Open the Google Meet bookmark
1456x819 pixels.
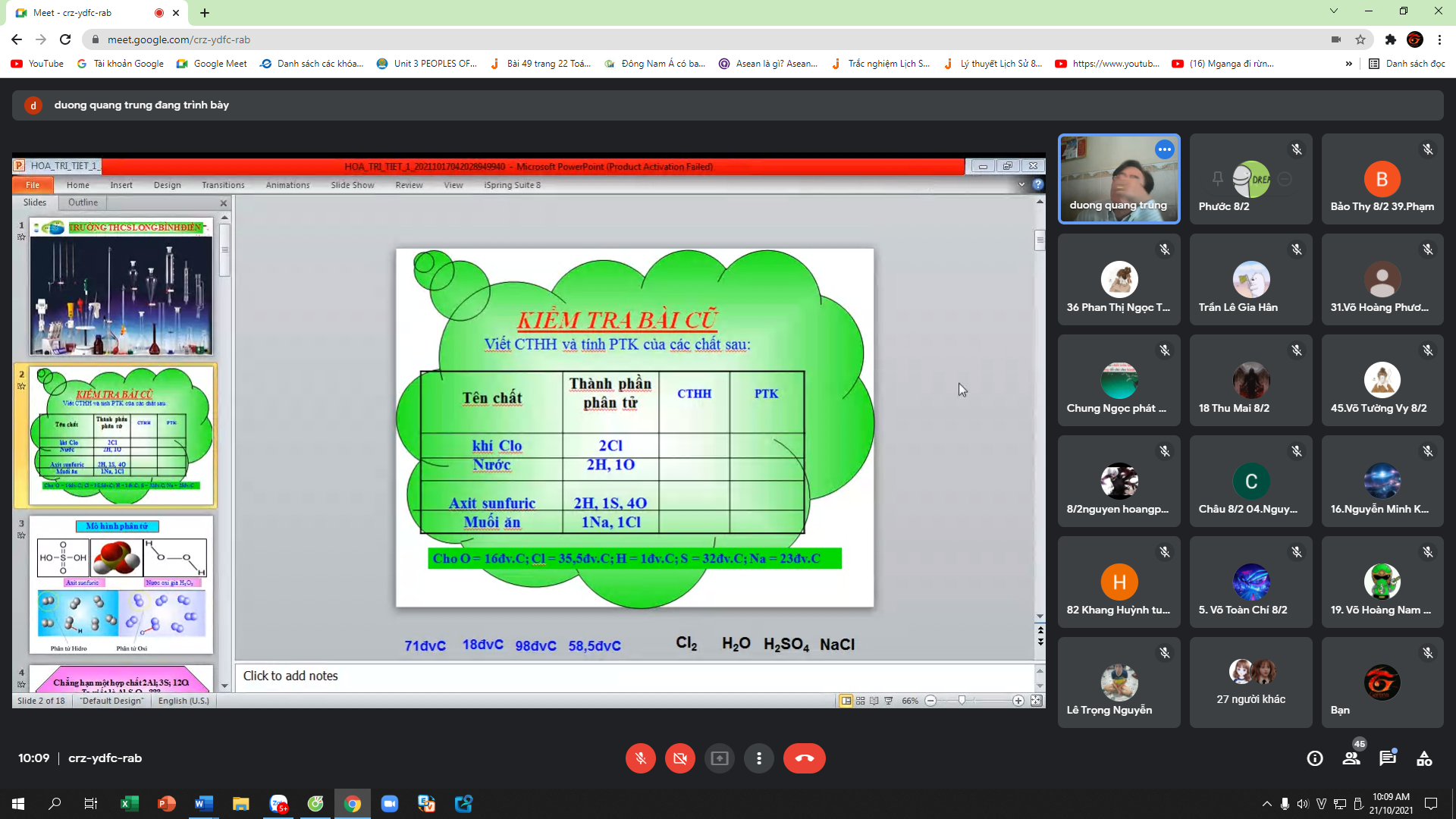(212, 64)
